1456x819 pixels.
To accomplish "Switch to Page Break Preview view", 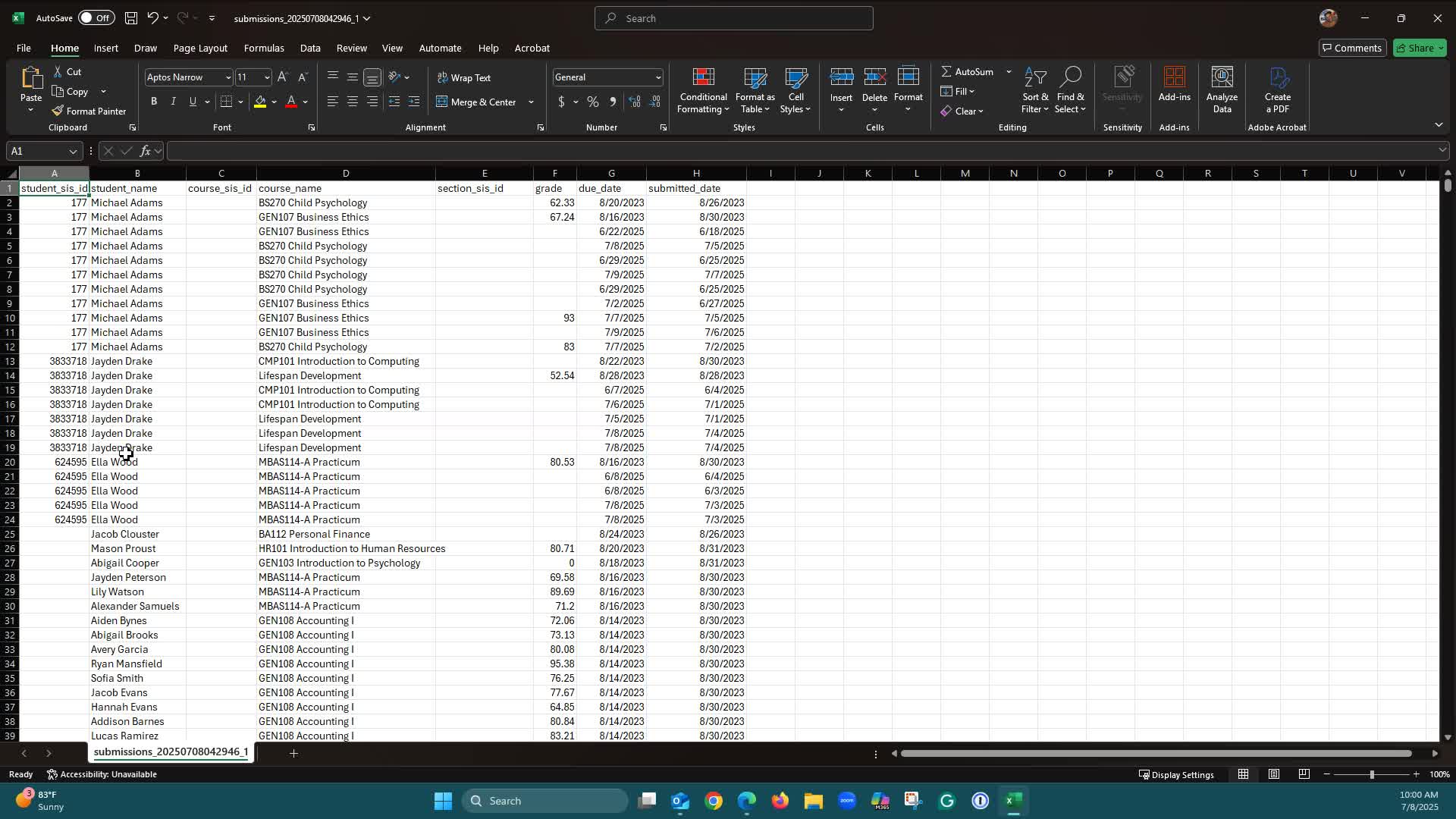I will click(1304, 774).
